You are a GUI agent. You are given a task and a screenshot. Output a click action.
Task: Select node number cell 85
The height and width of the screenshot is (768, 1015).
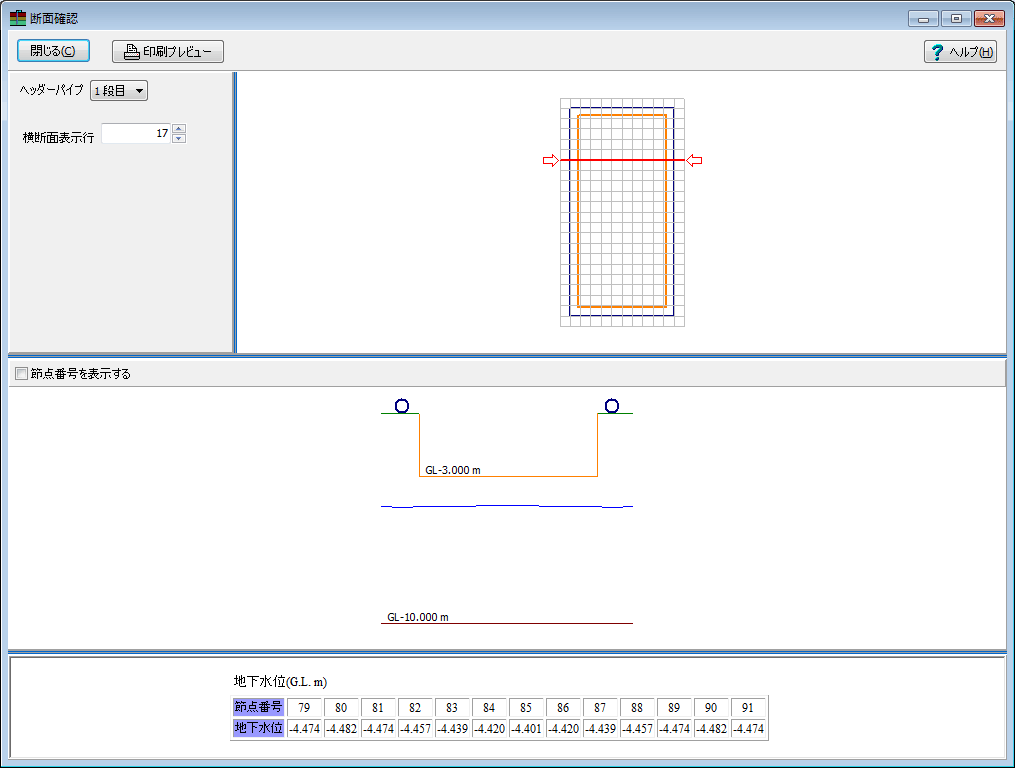coord(526,707)
